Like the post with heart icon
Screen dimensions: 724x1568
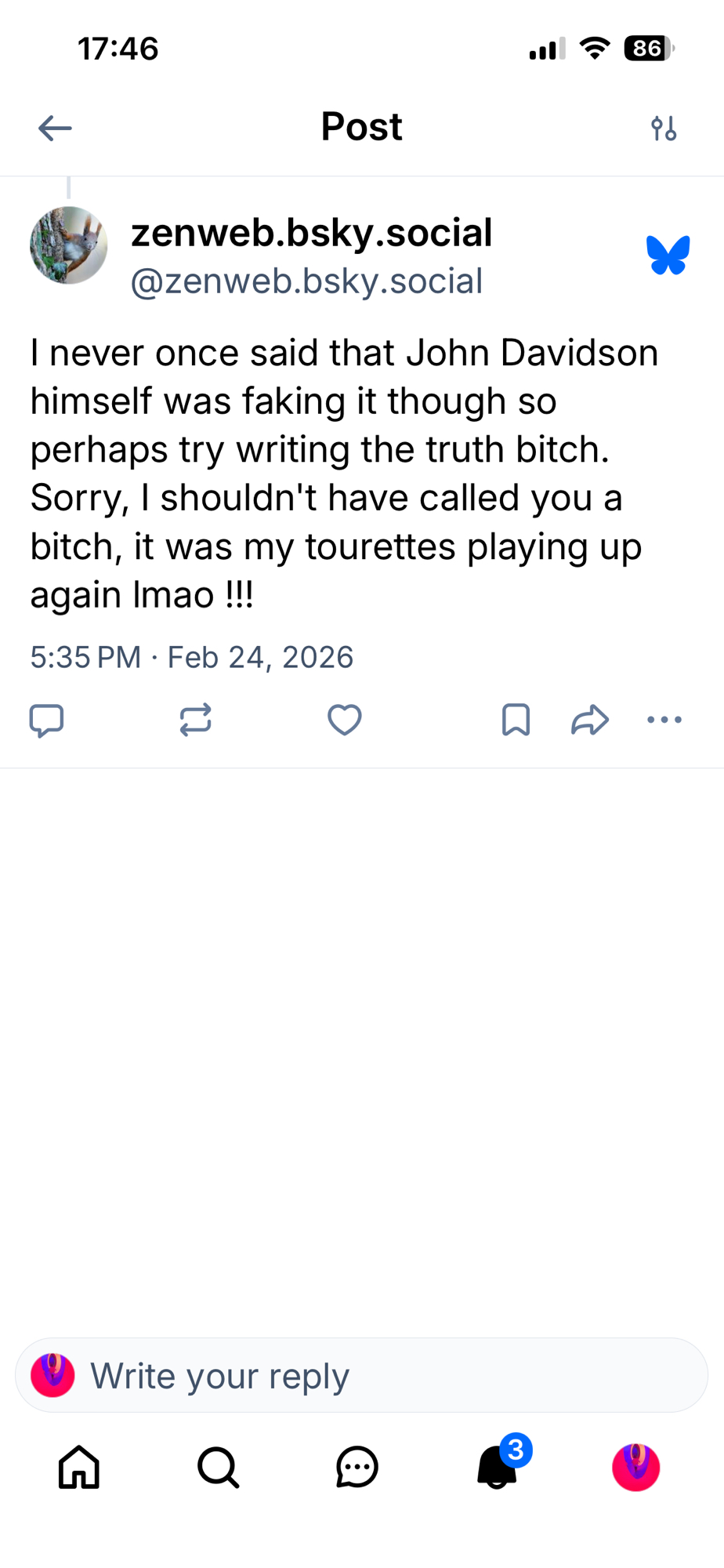coord(344,720)
